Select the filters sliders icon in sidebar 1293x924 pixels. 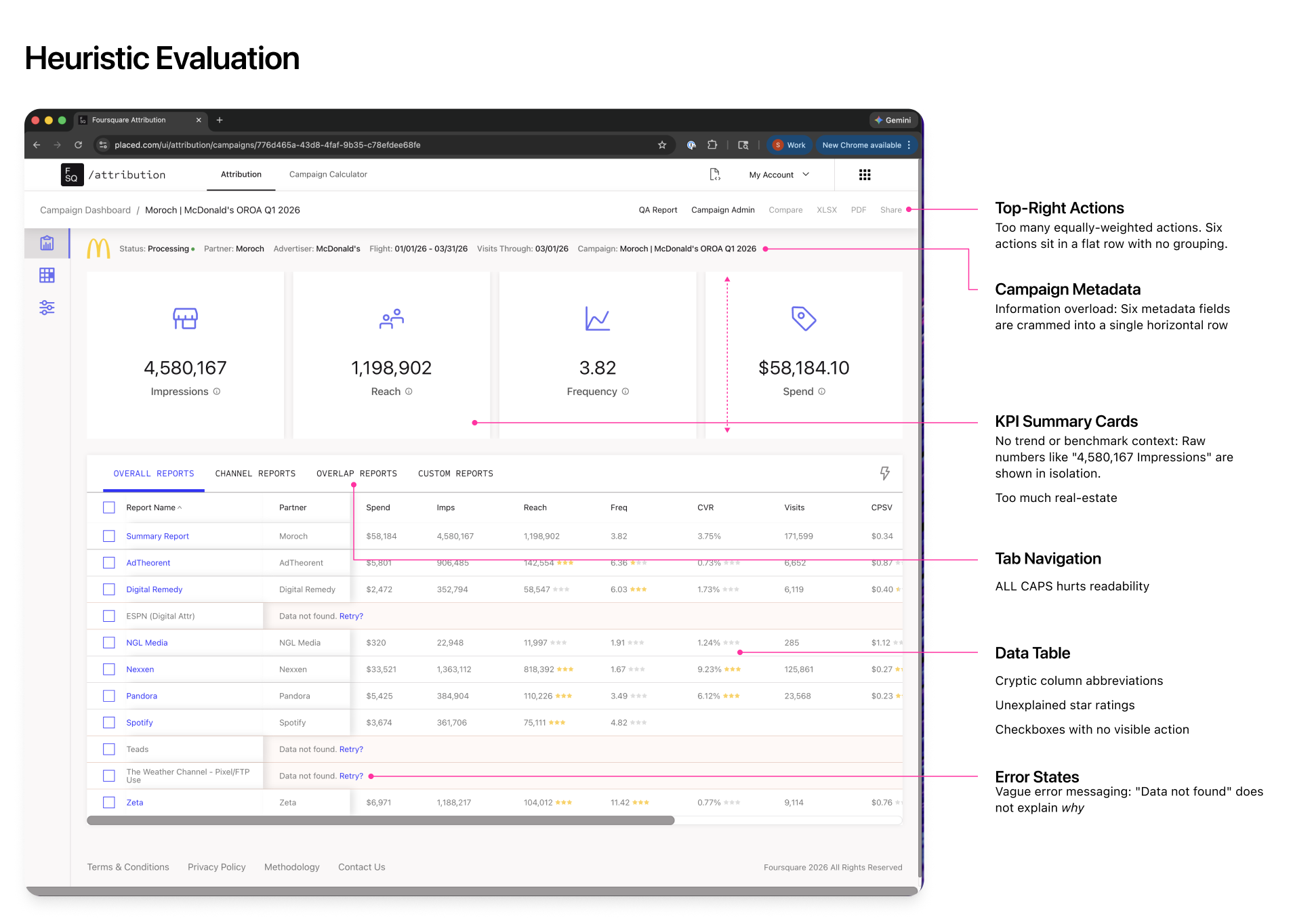[x=47, y=308]
